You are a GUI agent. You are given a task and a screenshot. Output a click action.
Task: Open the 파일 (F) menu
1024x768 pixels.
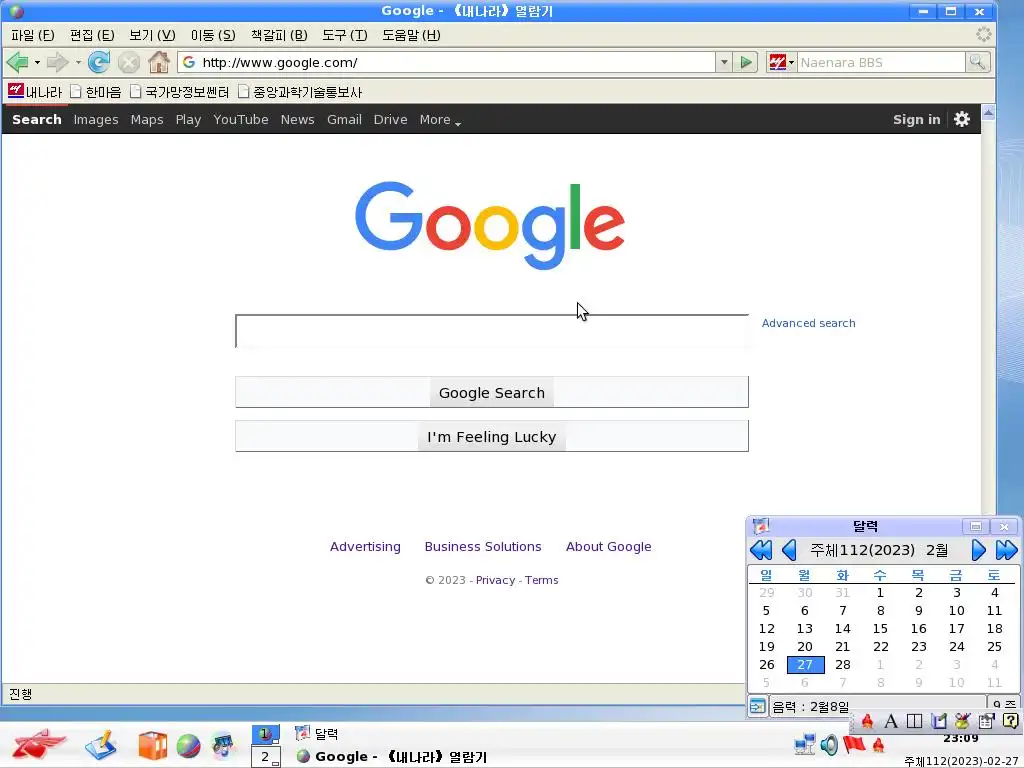pos(33,35)
